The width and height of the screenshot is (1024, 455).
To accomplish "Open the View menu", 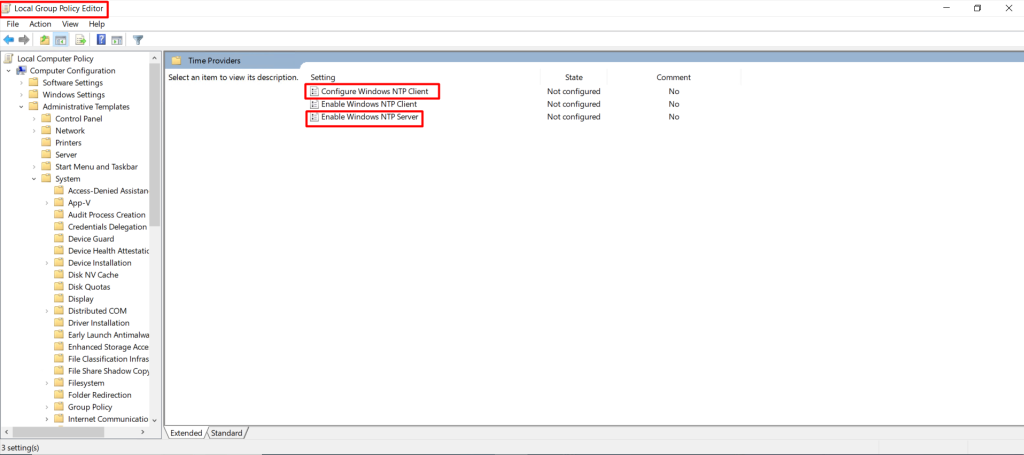I will [70, 24].
